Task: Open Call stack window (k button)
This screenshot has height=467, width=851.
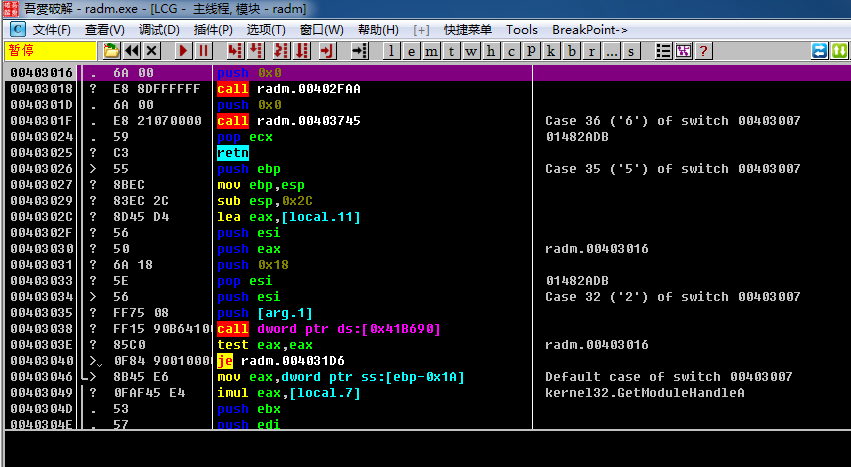Action: click(x=551, y=51)
